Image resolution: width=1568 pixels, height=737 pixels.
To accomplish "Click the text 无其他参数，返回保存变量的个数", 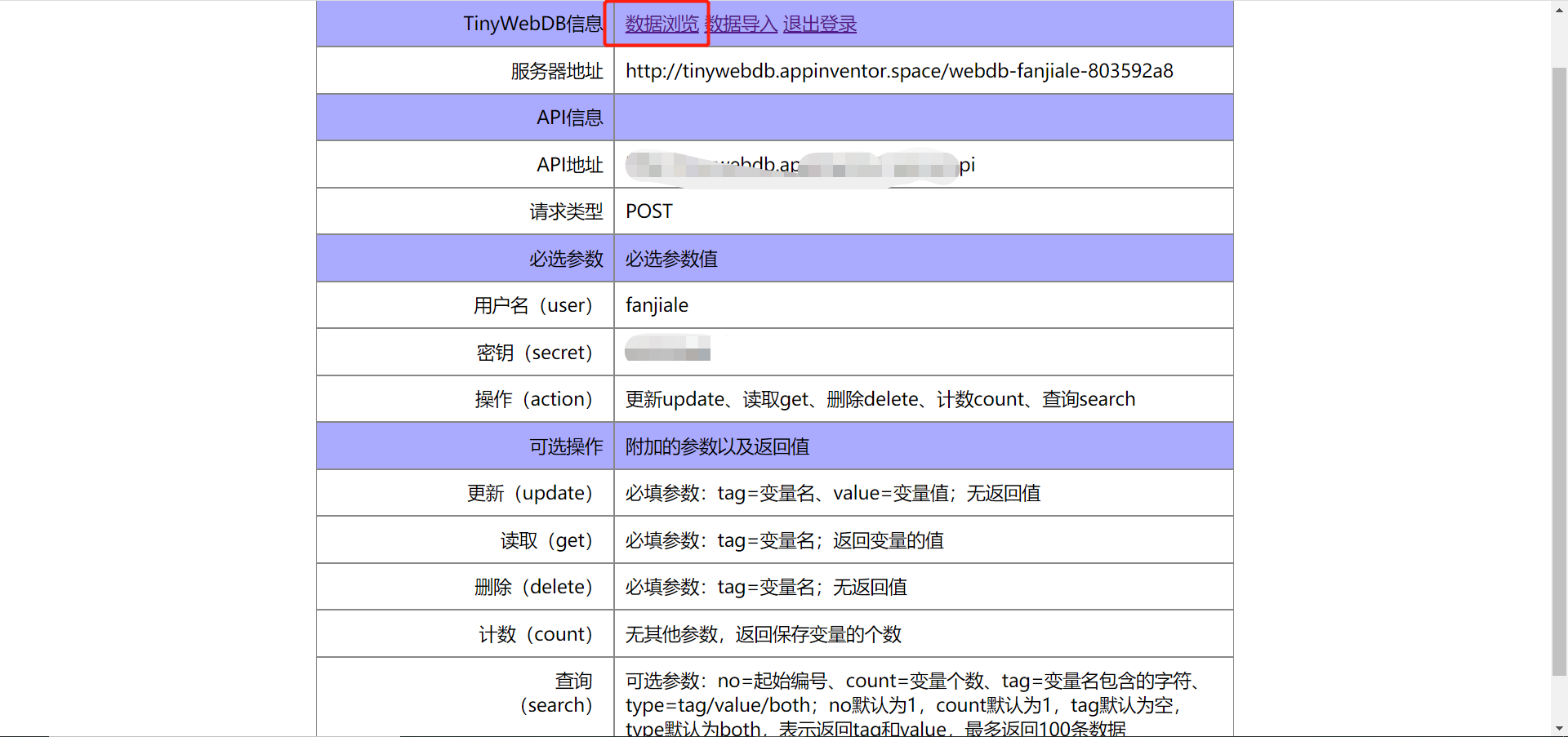I will (x=764, y=634).
